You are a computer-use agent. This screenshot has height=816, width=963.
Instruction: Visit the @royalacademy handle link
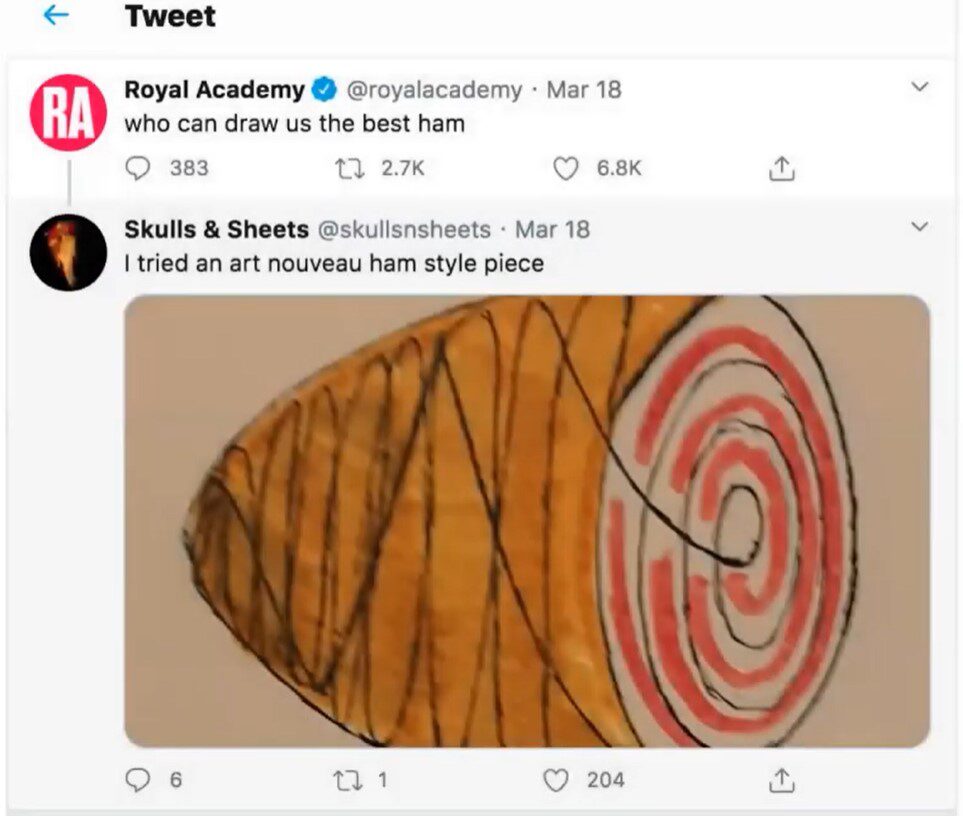point(434,90)
